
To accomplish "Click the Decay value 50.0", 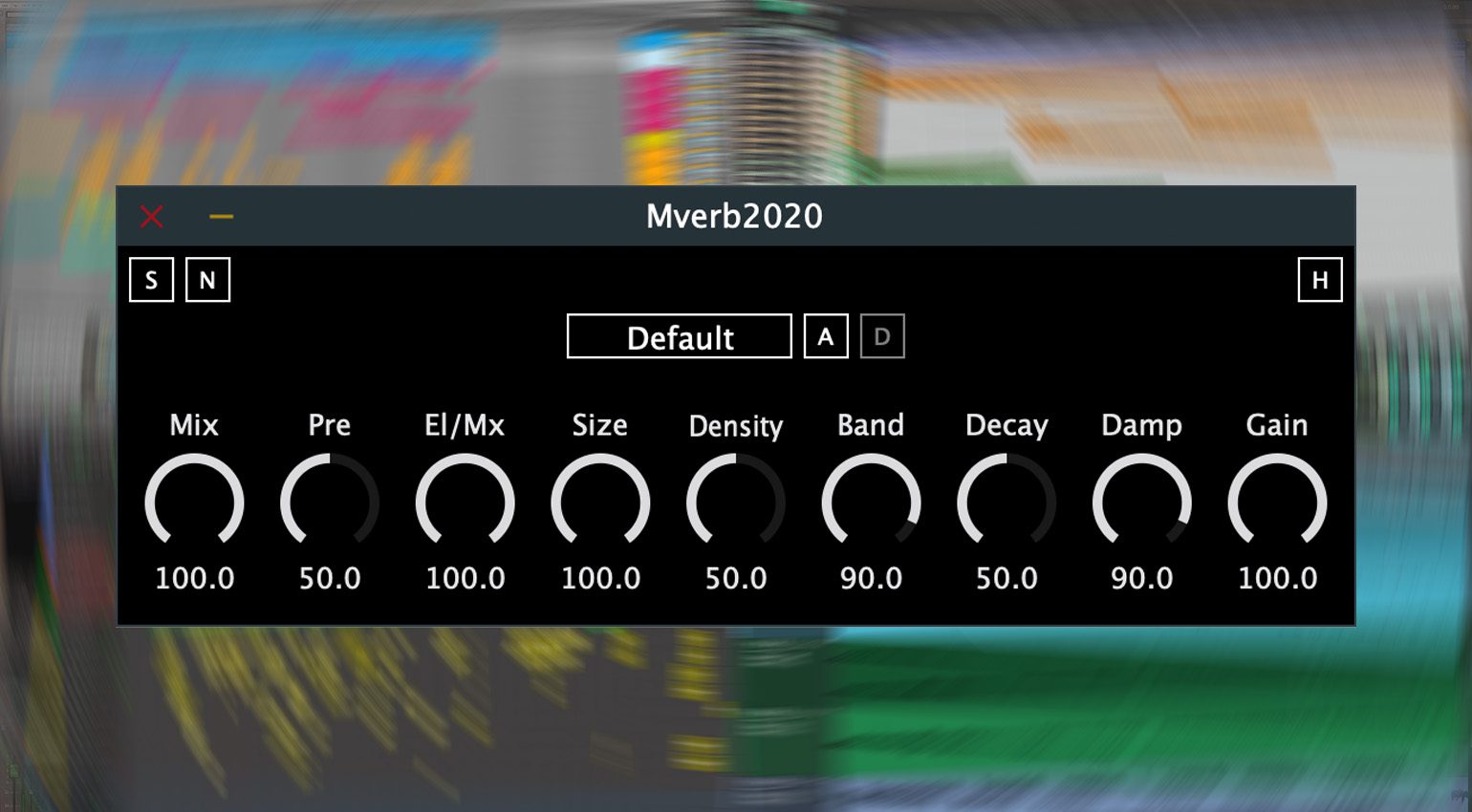I will [1007, 578].
